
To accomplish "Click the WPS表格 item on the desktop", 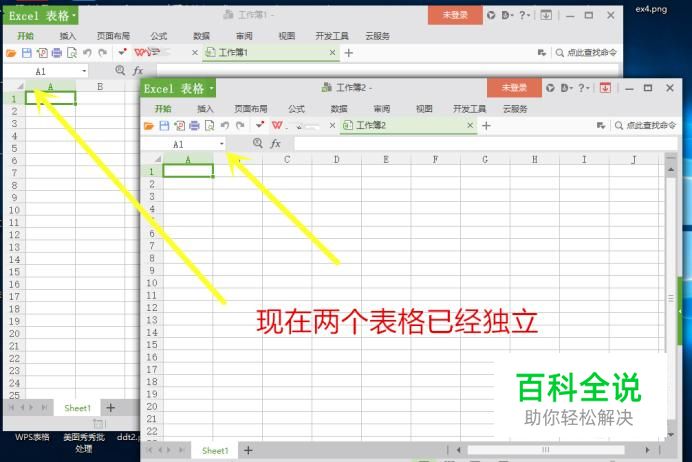I will [x=32, y=437].
